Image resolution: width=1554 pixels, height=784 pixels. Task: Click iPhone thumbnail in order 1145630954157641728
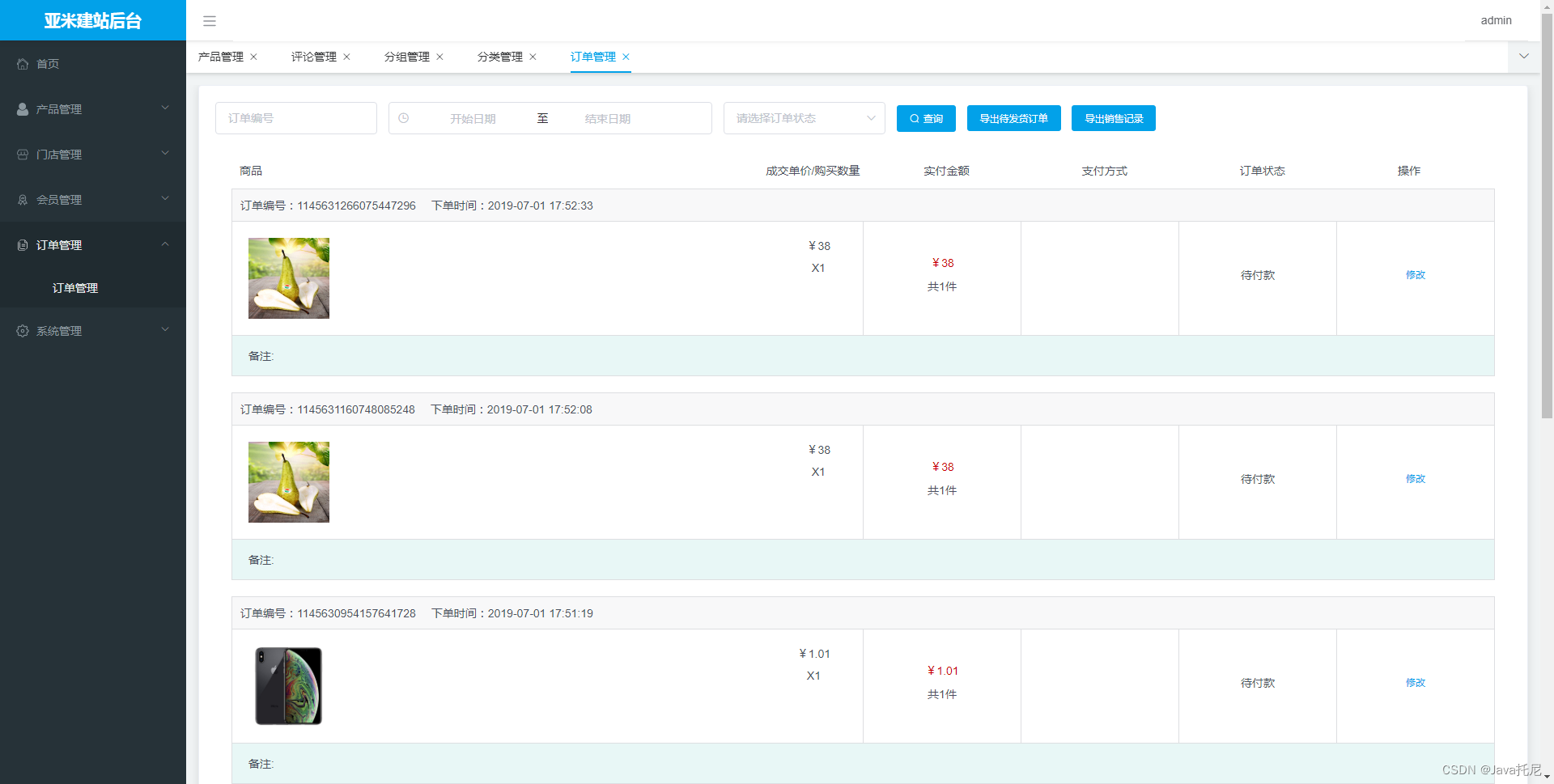pos(289,686)
